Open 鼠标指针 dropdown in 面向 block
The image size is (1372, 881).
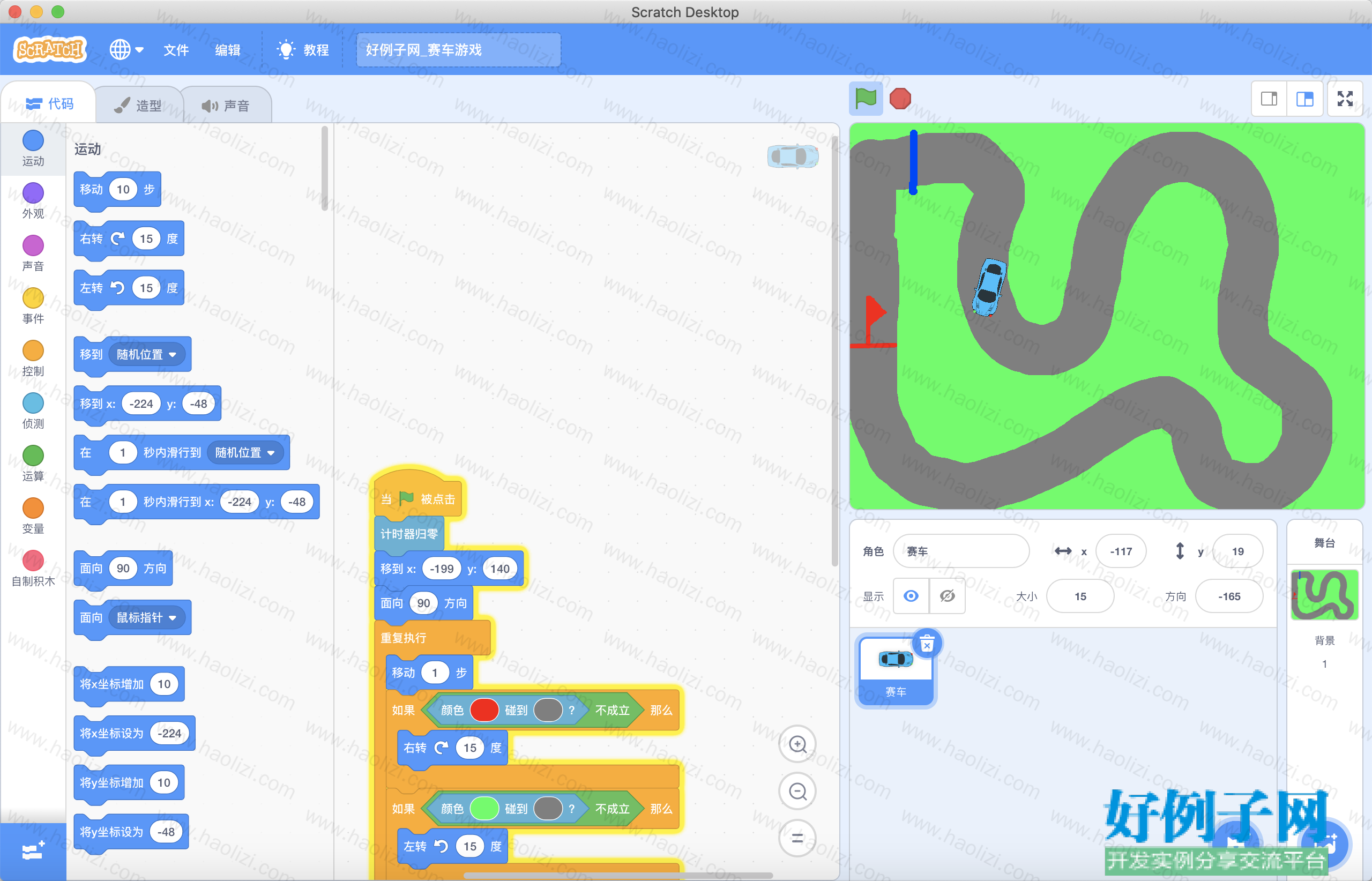146,617
